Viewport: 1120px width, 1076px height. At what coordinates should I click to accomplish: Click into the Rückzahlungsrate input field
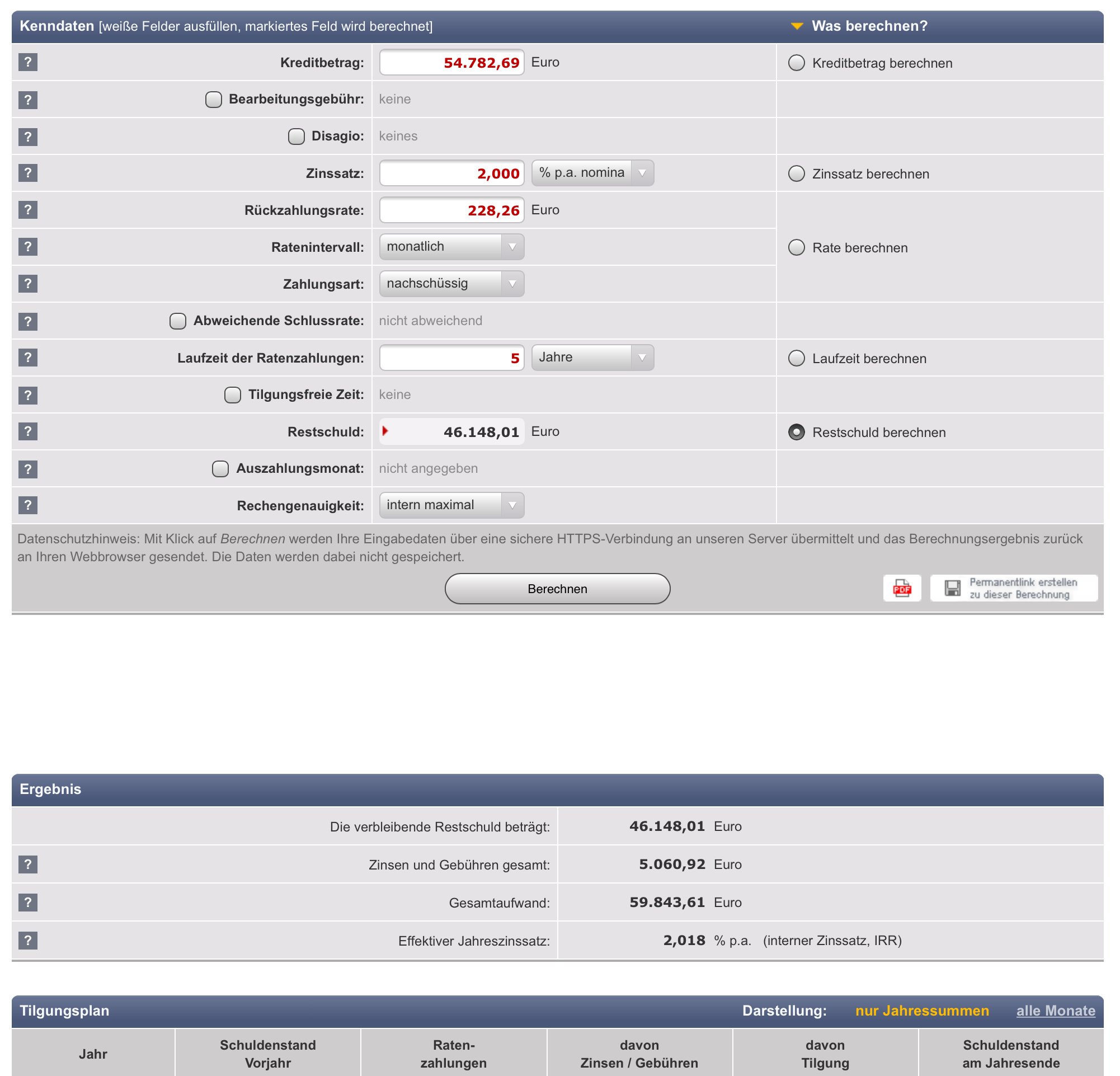(x=451, y=210)
